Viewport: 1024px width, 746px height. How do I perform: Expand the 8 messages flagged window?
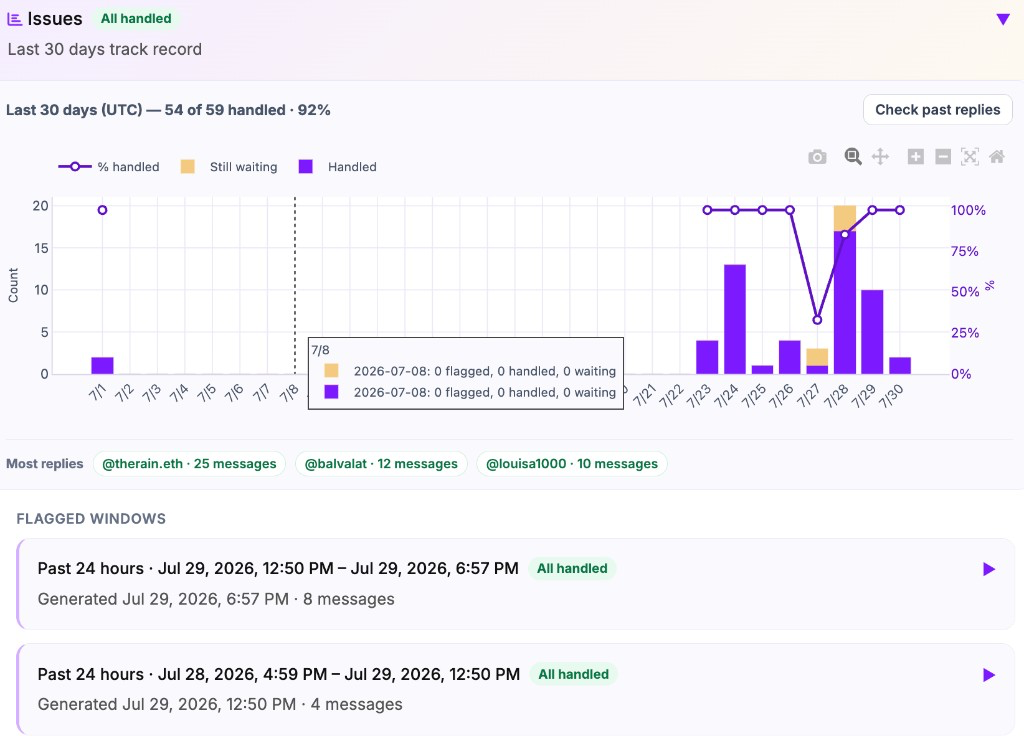click(x=989, y=569)
